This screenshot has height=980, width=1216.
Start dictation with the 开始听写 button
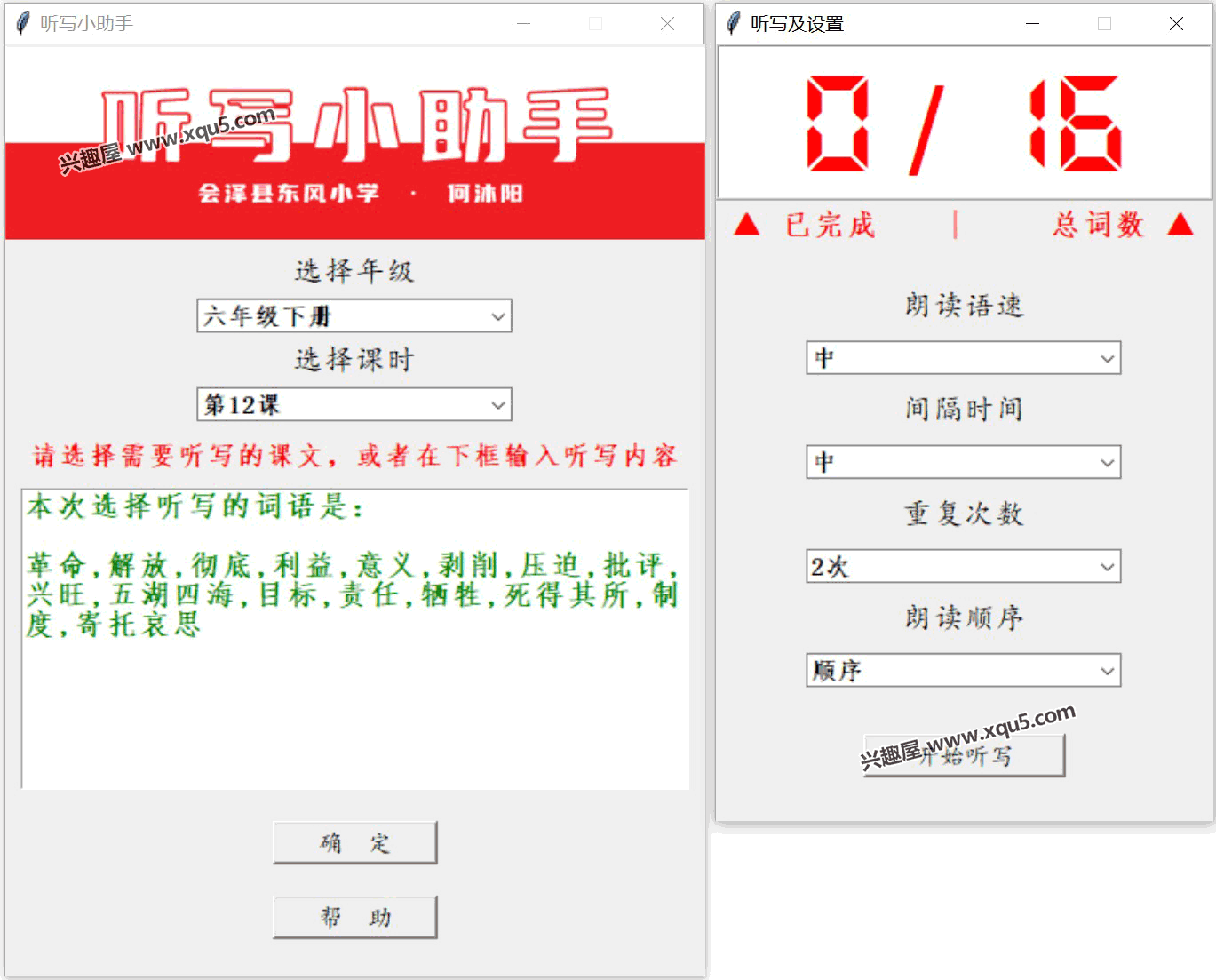(x=964, y=755)
